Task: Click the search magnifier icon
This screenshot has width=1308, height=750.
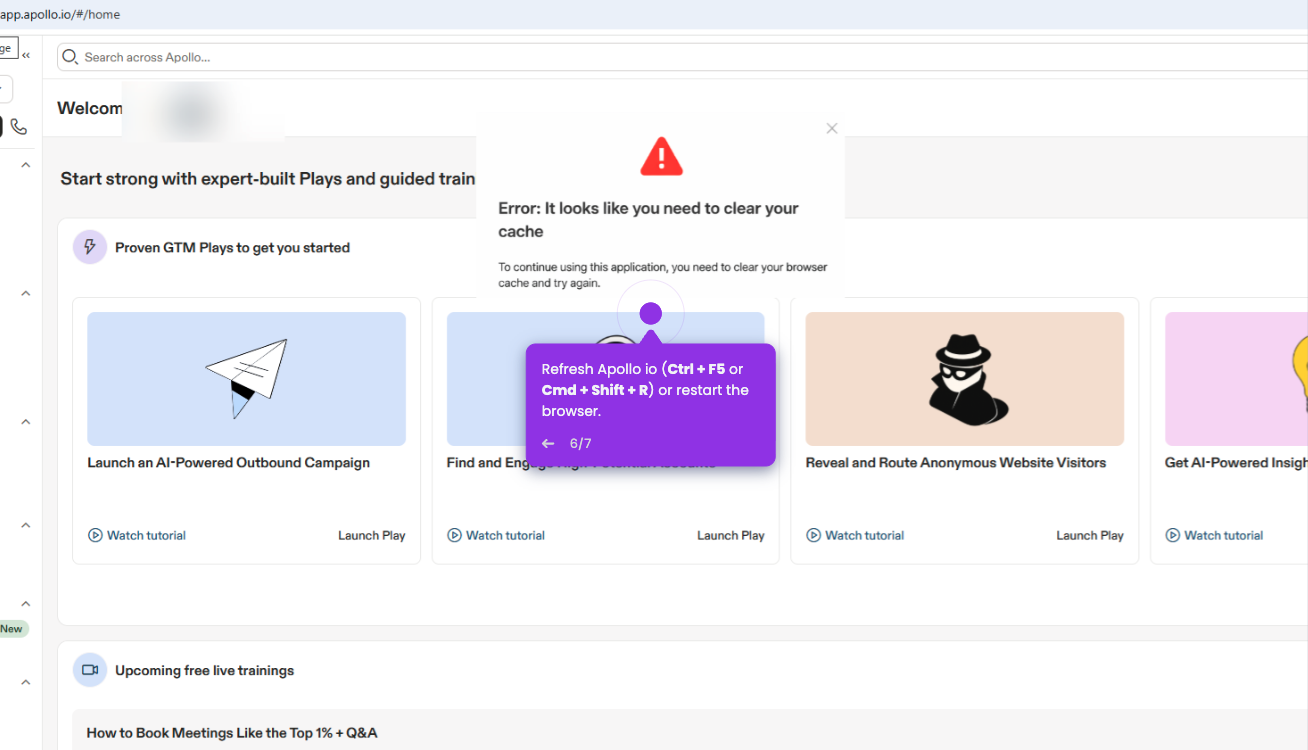Action: 70,57
